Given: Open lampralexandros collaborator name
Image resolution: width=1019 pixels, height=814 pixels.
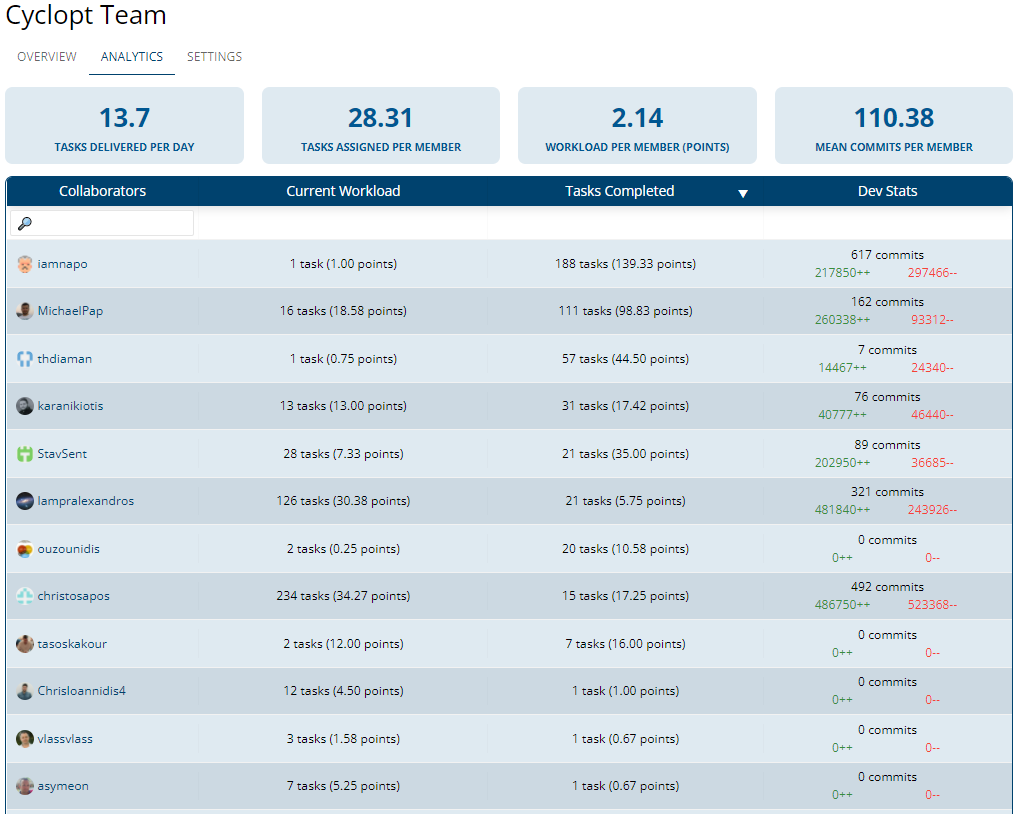Looking at the screenshot, I should coord(86,501).
